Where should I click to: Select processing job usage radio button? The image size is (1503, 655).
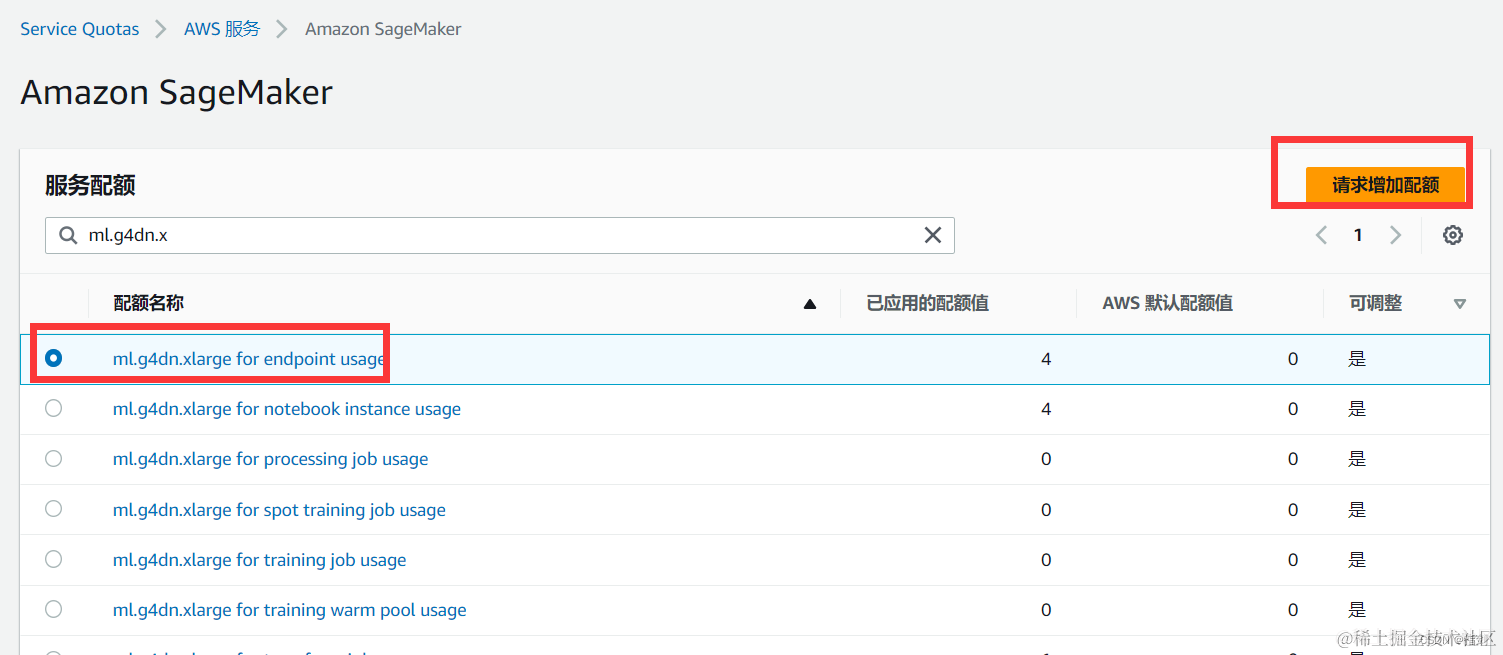tap(54, 458)
